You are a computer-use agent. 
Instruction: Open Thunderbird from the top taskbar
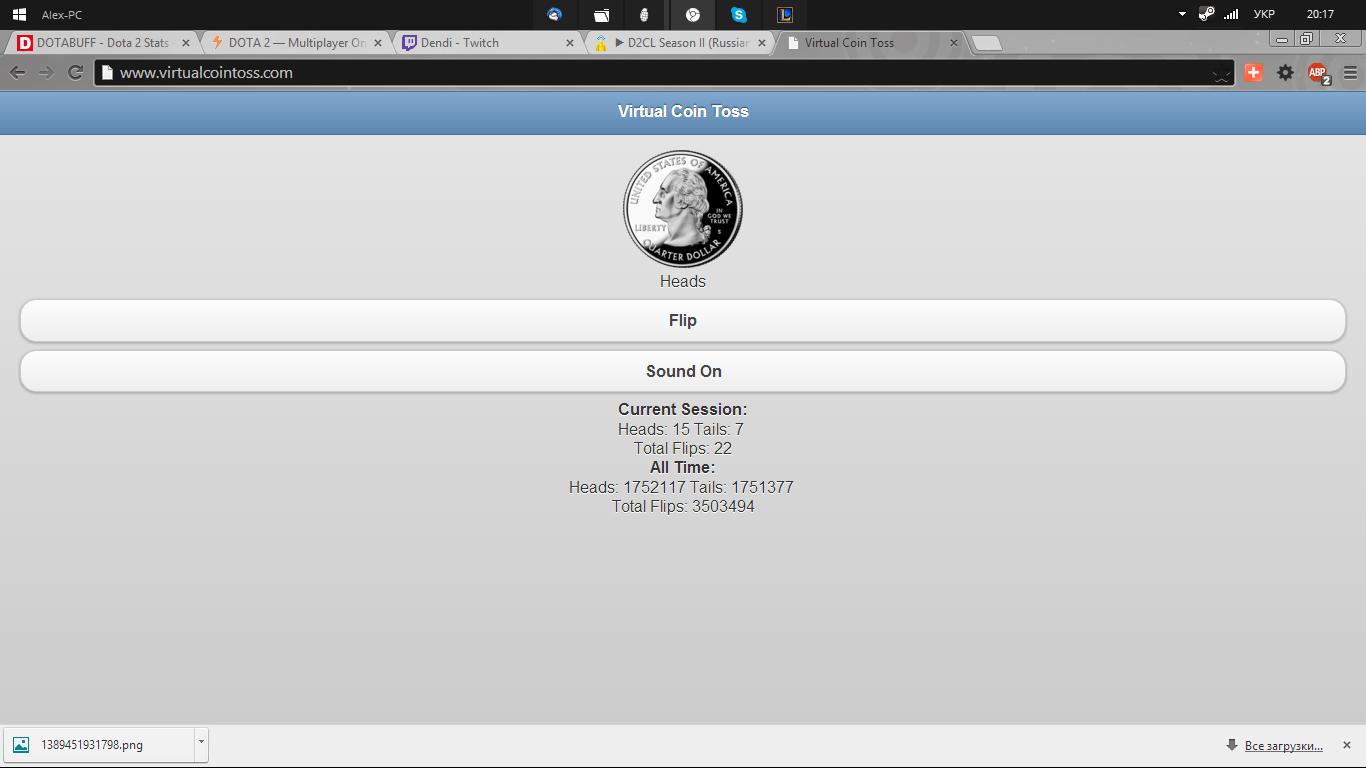point(554,15)
